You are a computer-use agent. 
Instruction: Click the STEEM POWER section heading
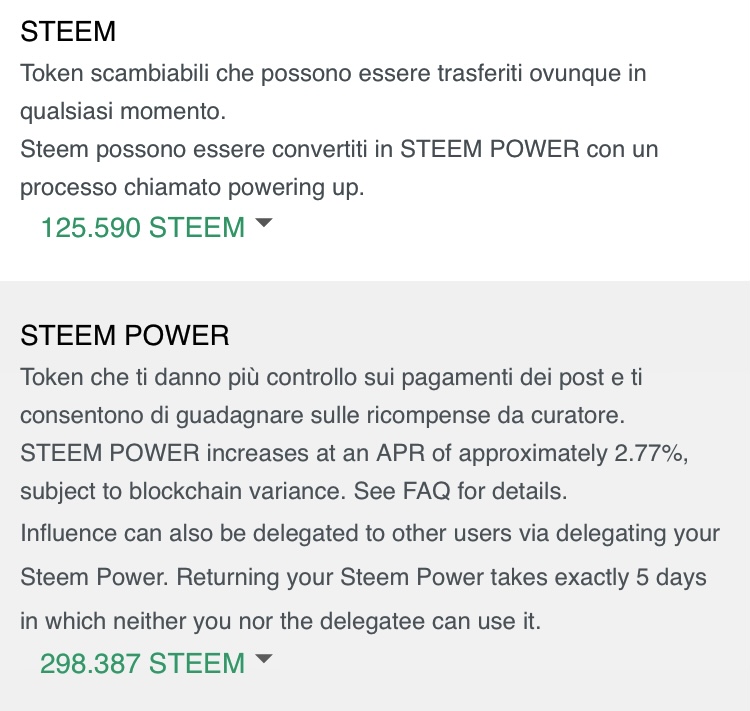point(125,336)
